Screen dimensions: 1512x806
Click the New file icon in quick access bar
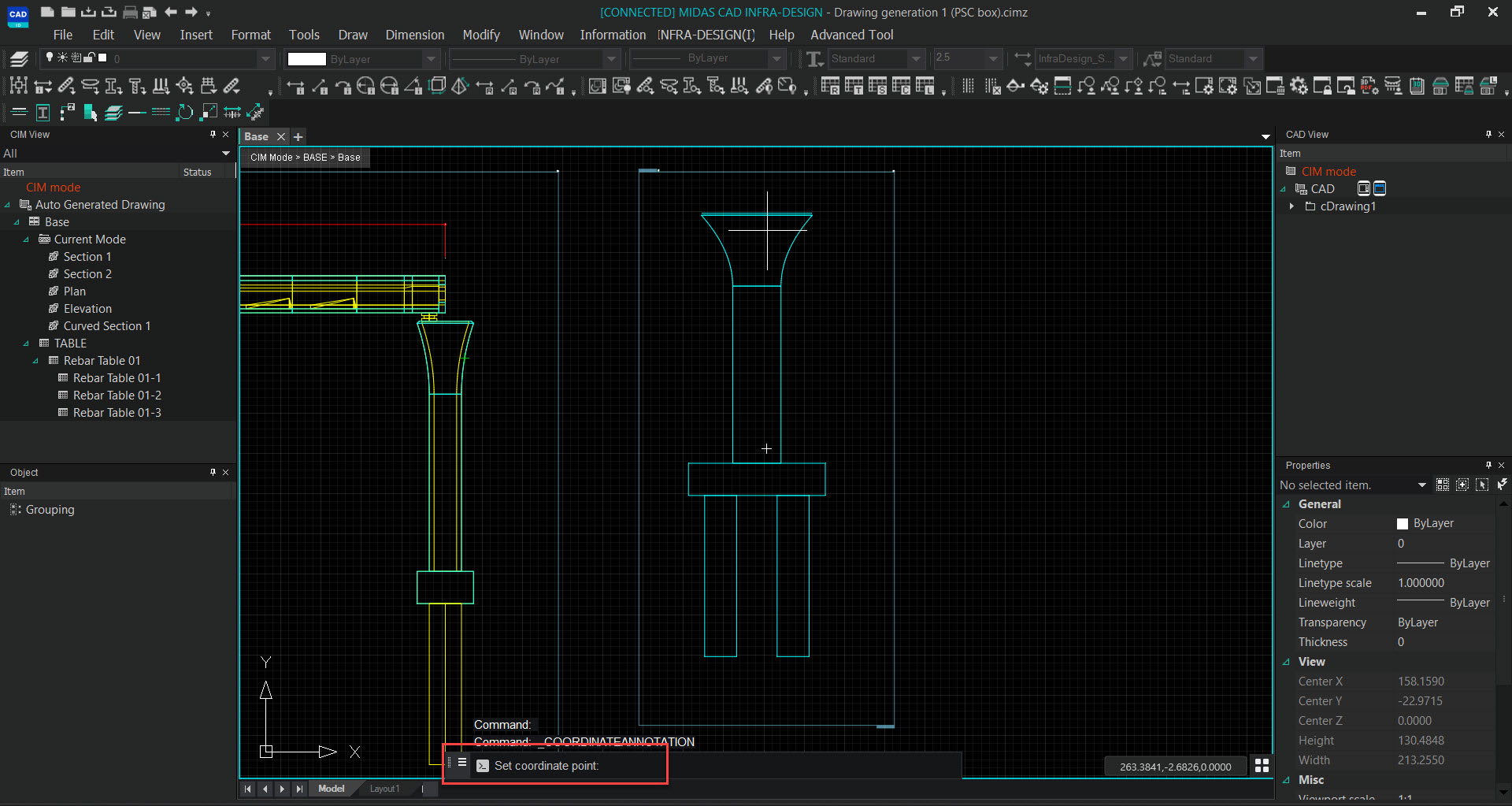click(x=48, y=12)
